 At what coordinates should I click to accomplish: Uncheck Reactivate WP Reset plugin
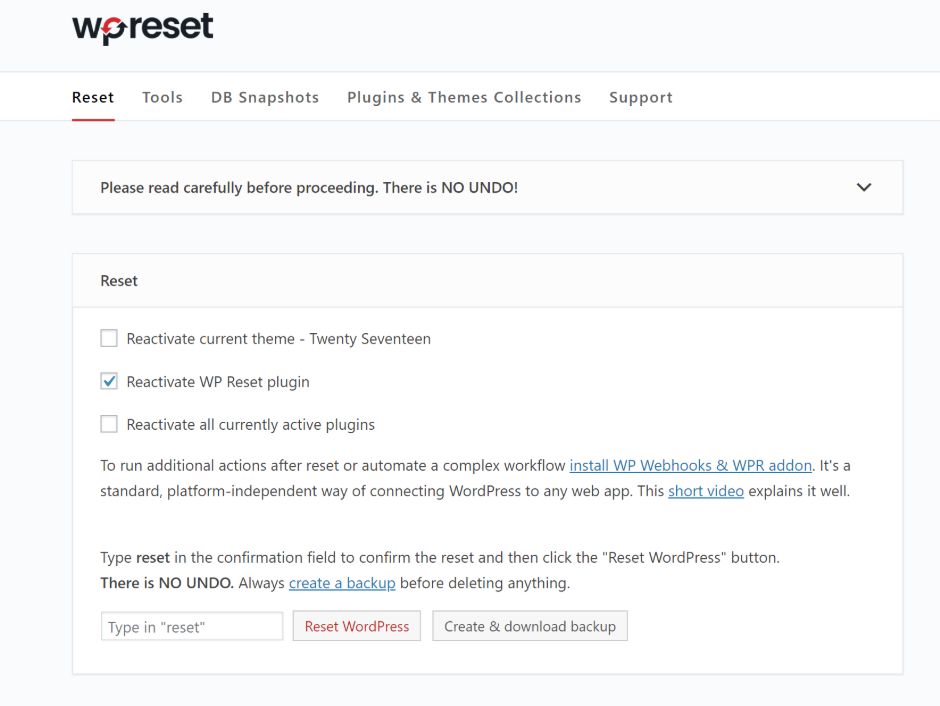(109, 381)
